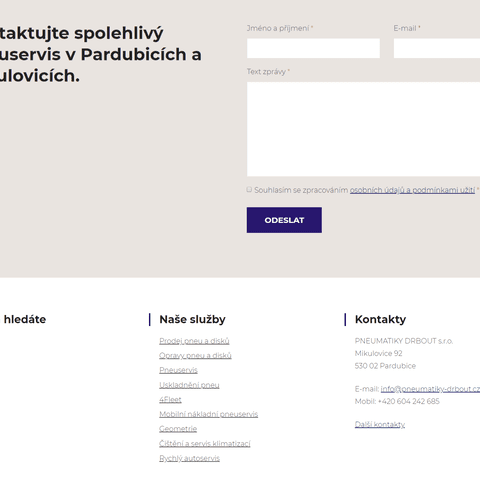Select the Pneuservis footer link

[x=178, y=370]
